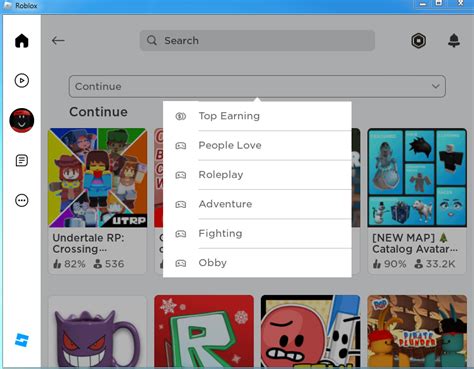Click the Top Earning coin icon
This screenshot has width=474, height=369.
click(181, 116)
